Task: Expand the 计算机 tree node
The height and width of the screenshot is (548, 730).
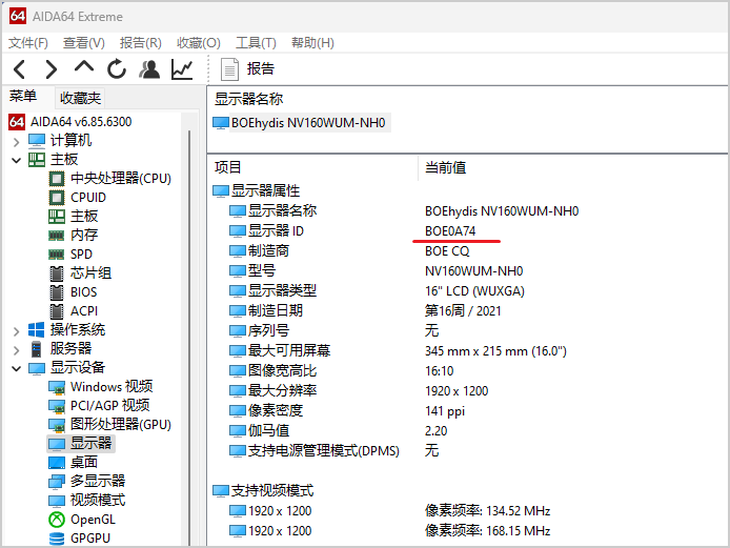Action: (16, 142)
